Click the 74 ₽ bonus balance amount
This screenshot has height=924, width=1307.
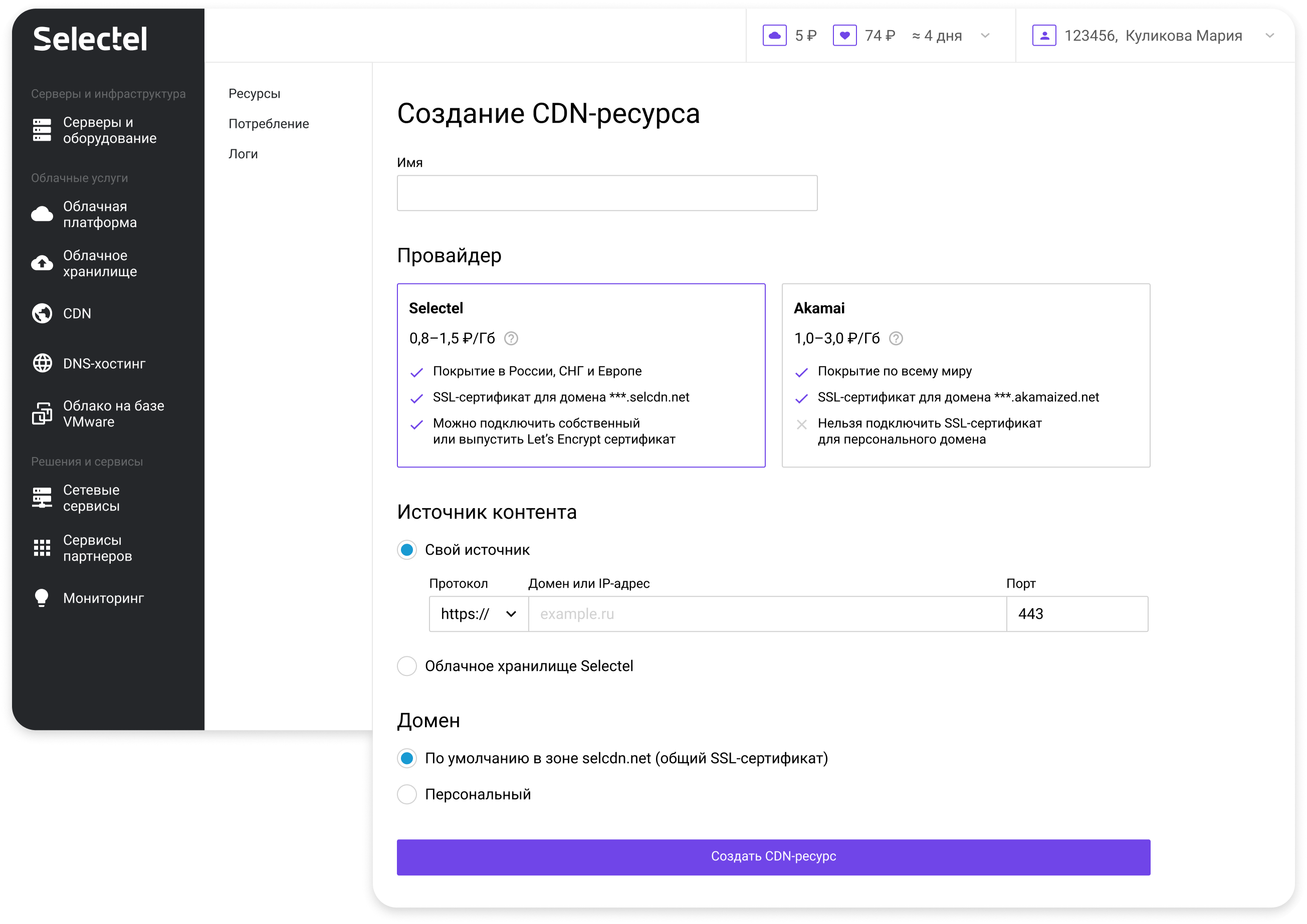tap(880, 35)
